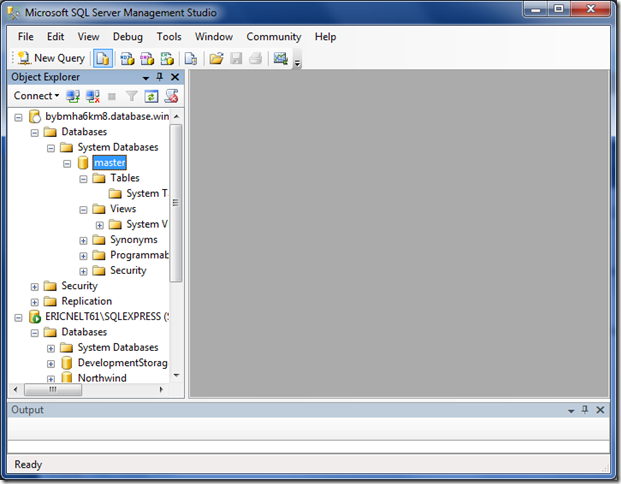Open the Window menu

tap(214, 37)
